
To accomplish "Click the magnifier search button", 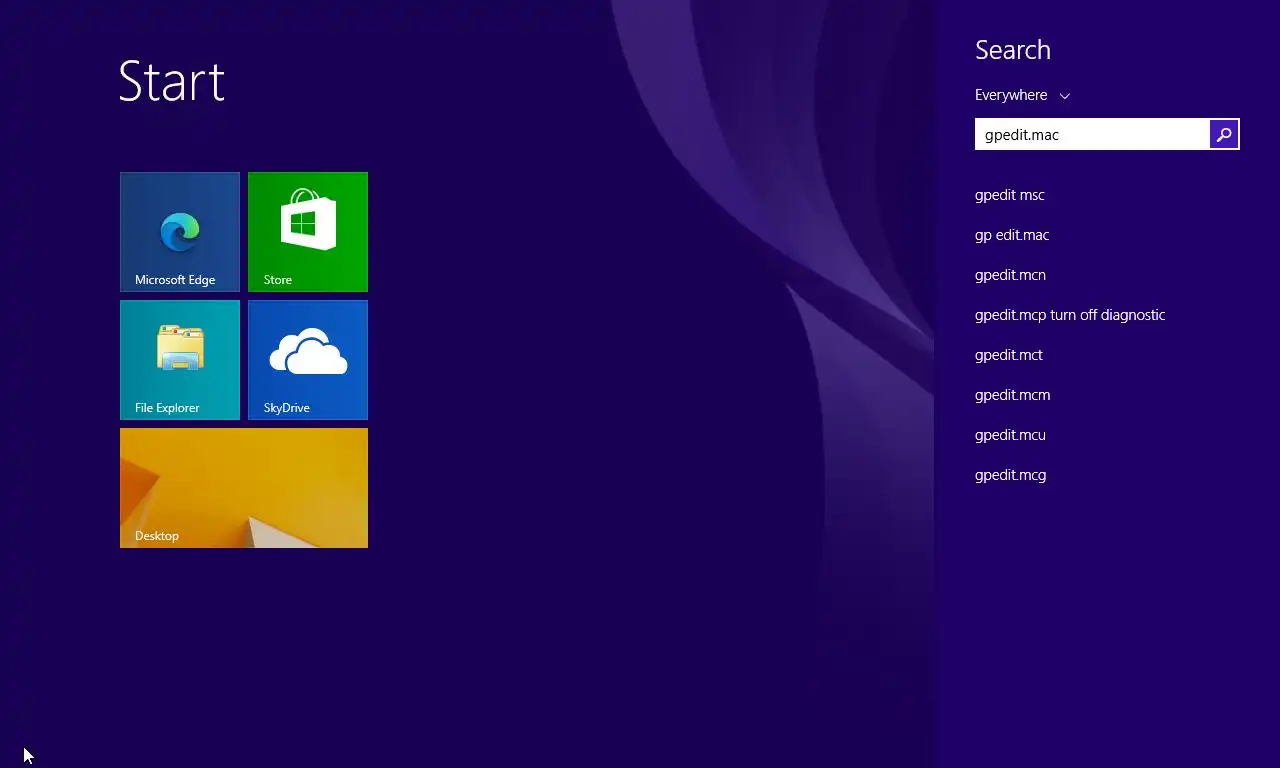I will coord(1224,134).
